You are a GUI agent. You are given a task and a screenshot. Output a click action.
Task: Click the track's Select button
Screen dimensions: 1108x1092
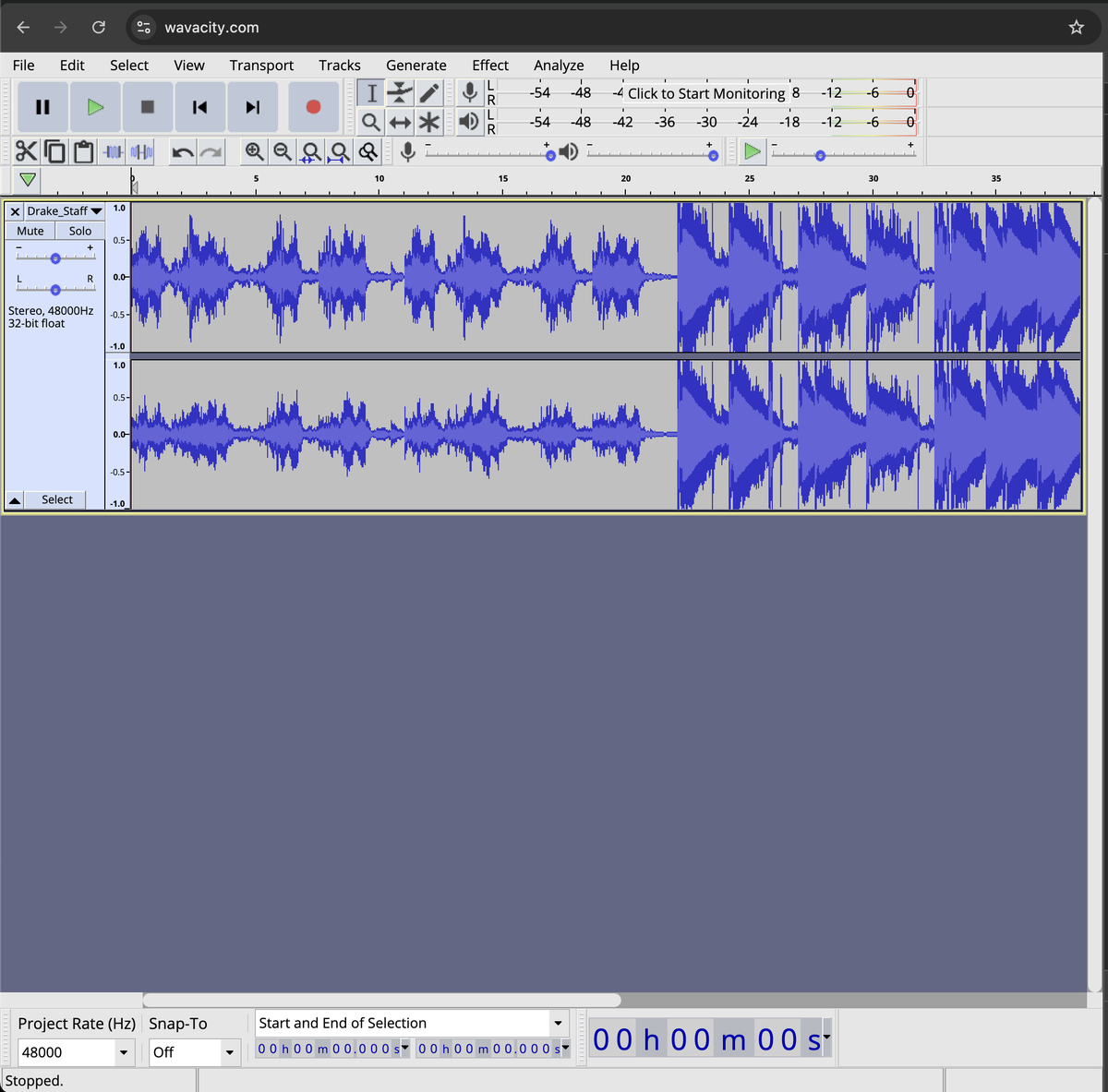56,499
